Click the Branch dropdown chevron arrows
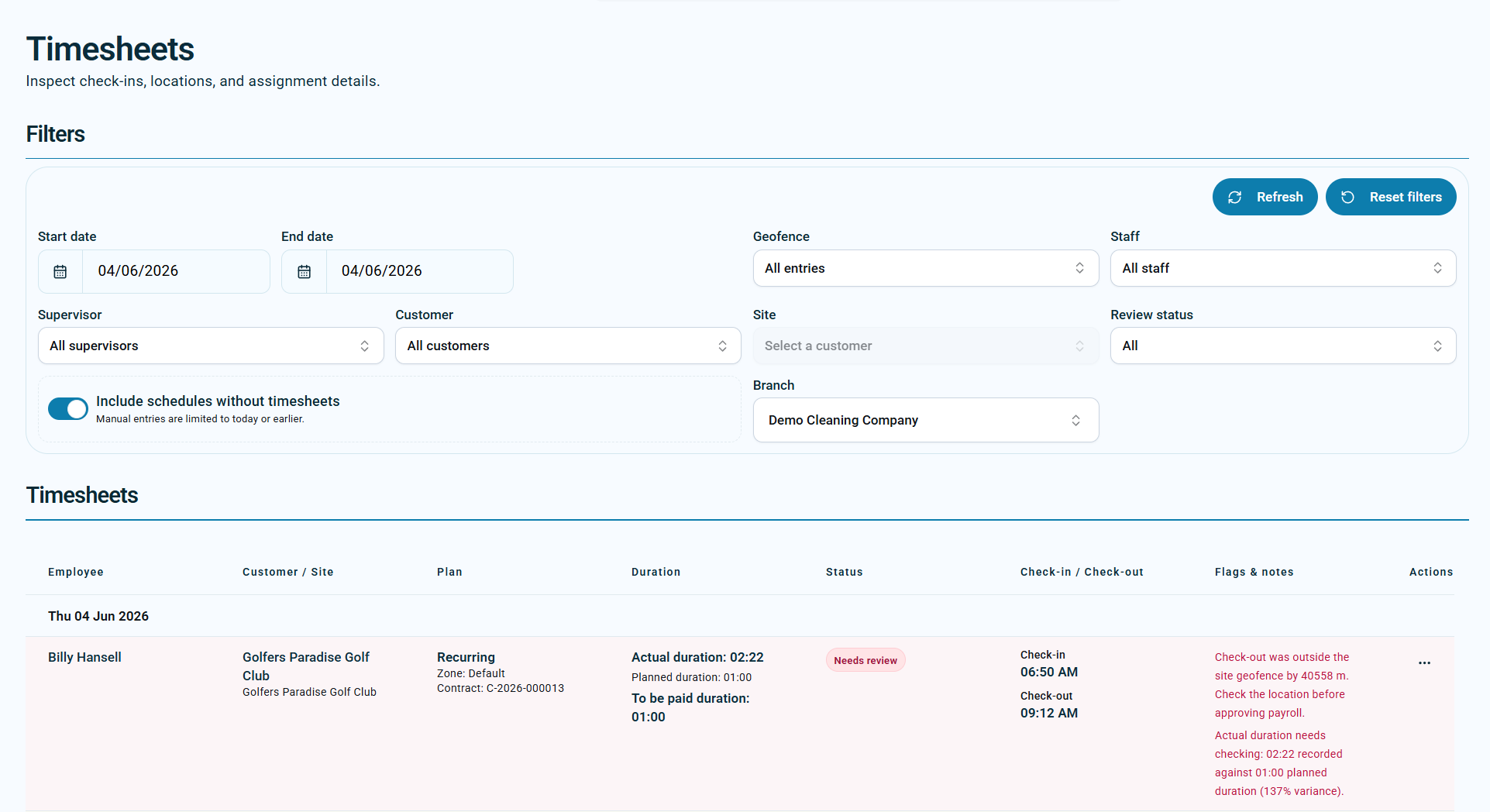 [x=1075, y=420]
